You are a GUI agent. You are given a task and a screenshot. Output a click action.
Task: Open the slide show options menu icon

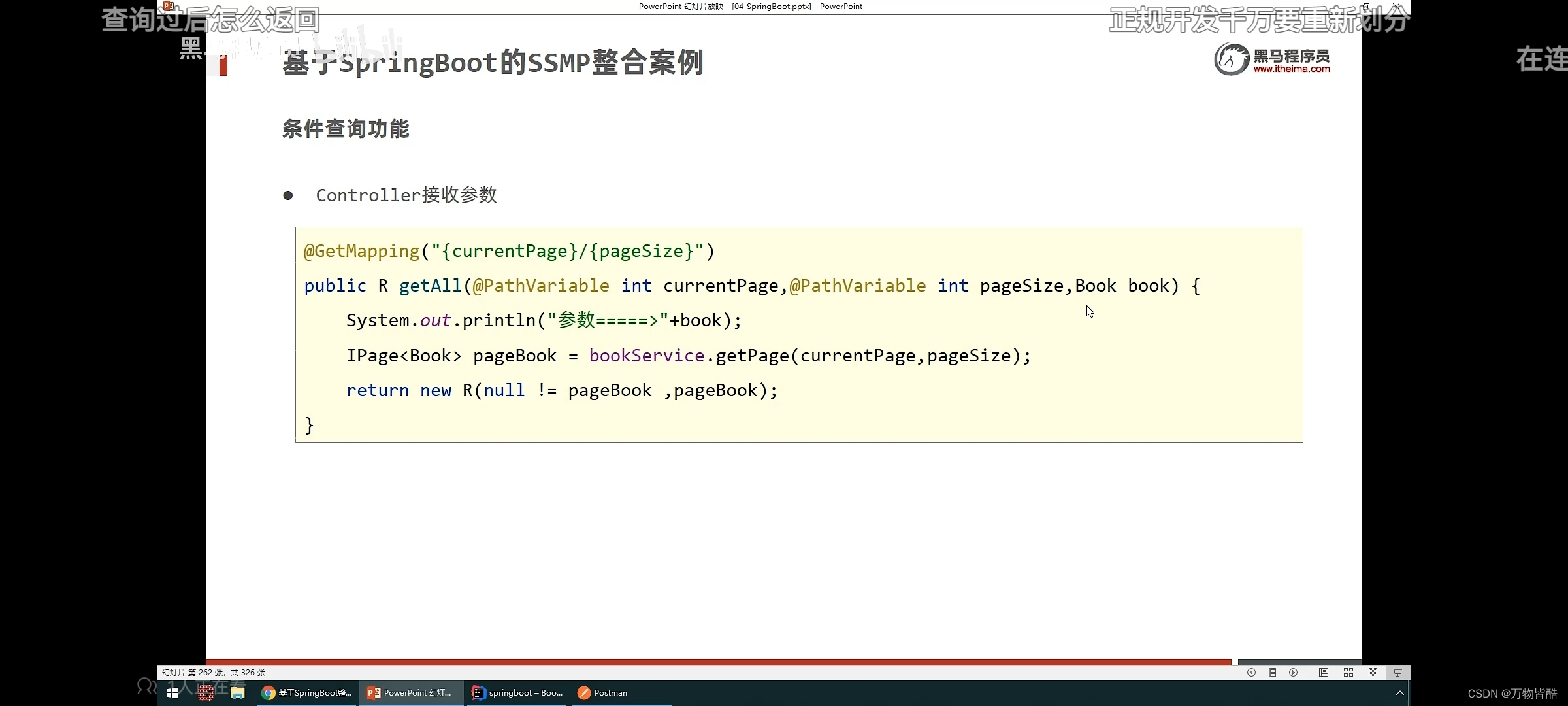coord(1272,672)
